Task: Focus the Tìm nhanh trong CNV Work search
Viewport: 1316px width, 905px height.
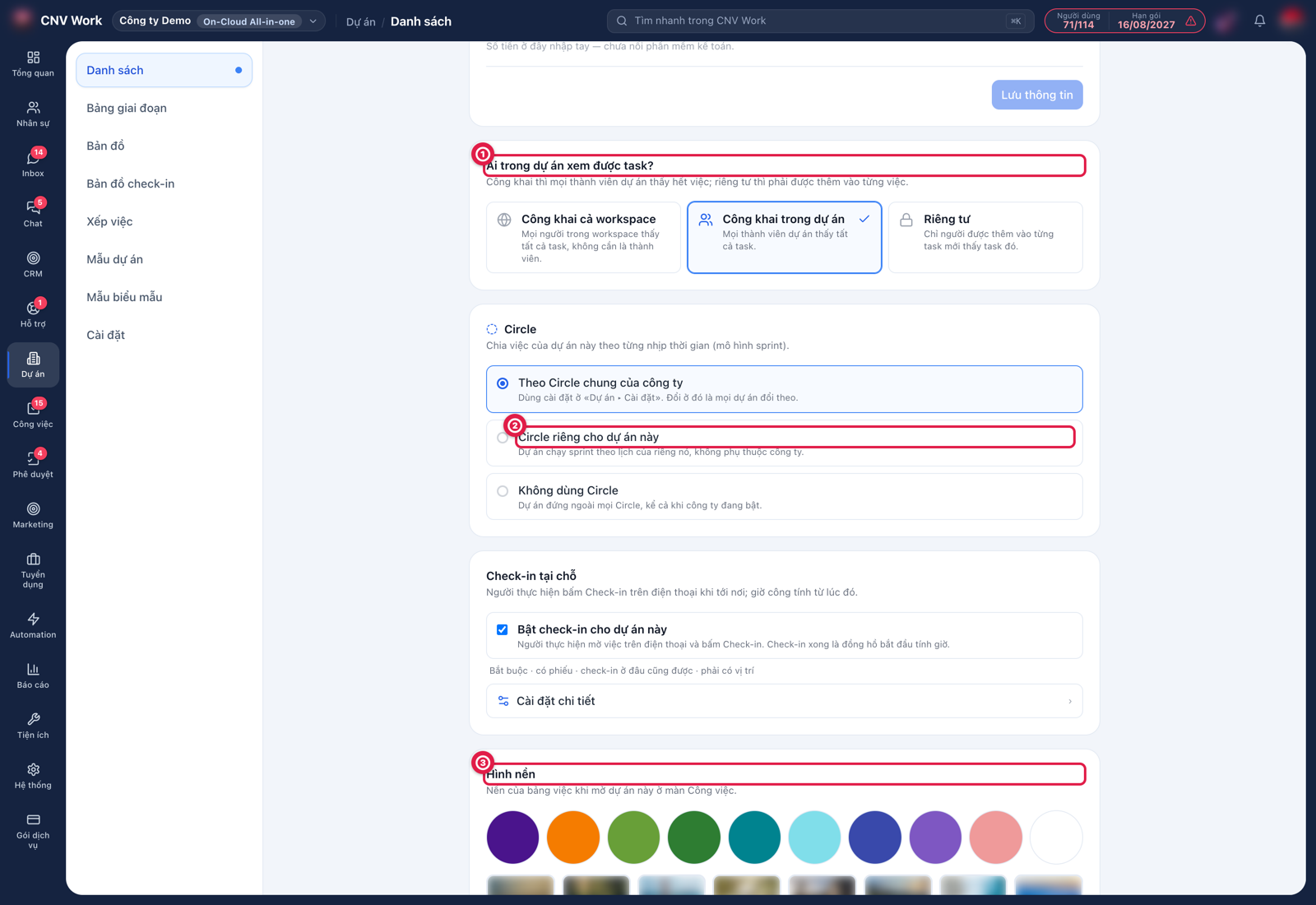Action: [820, 21]
